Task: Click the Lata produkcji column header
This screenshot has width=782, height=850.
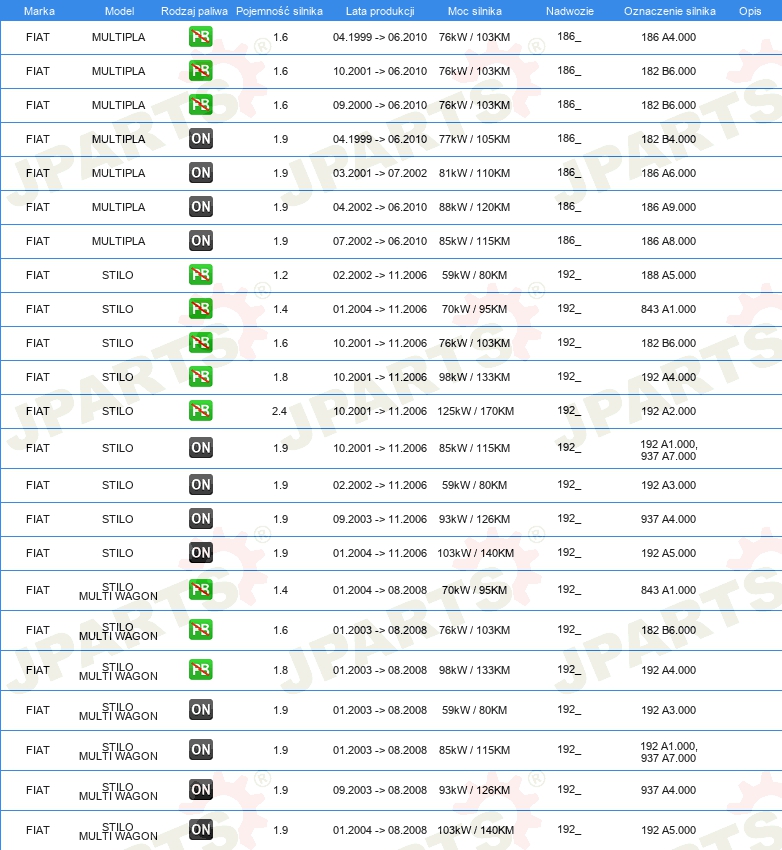Action: (x=380, y=11)
